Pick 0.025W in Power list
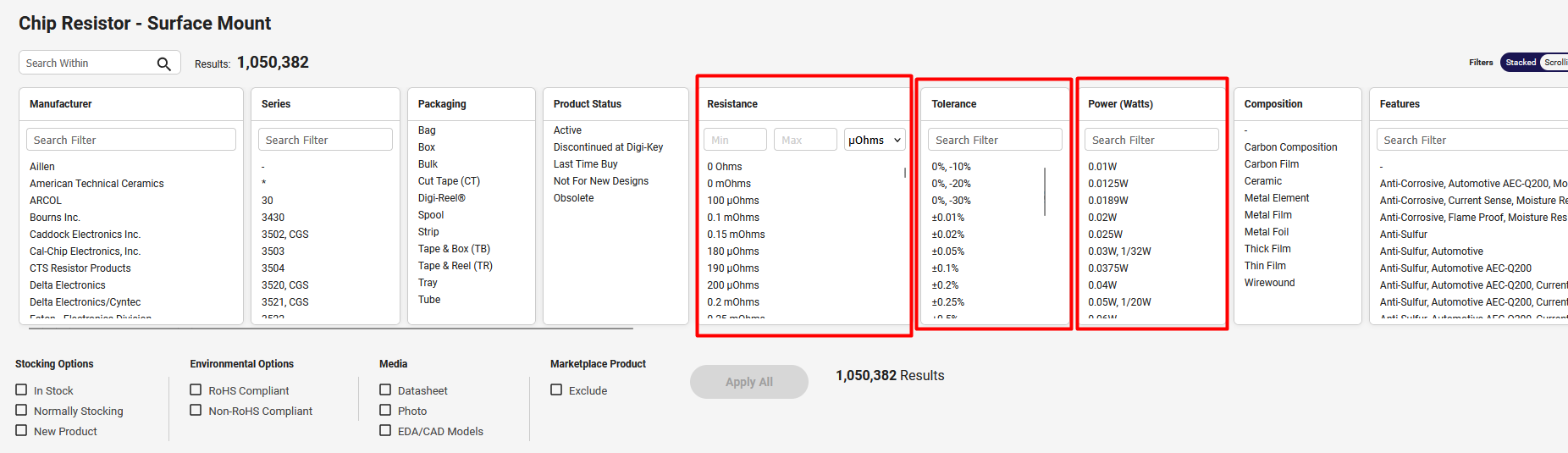Screen dimensions: 1568x453 pyautogui.click(x=1105, y=235)
